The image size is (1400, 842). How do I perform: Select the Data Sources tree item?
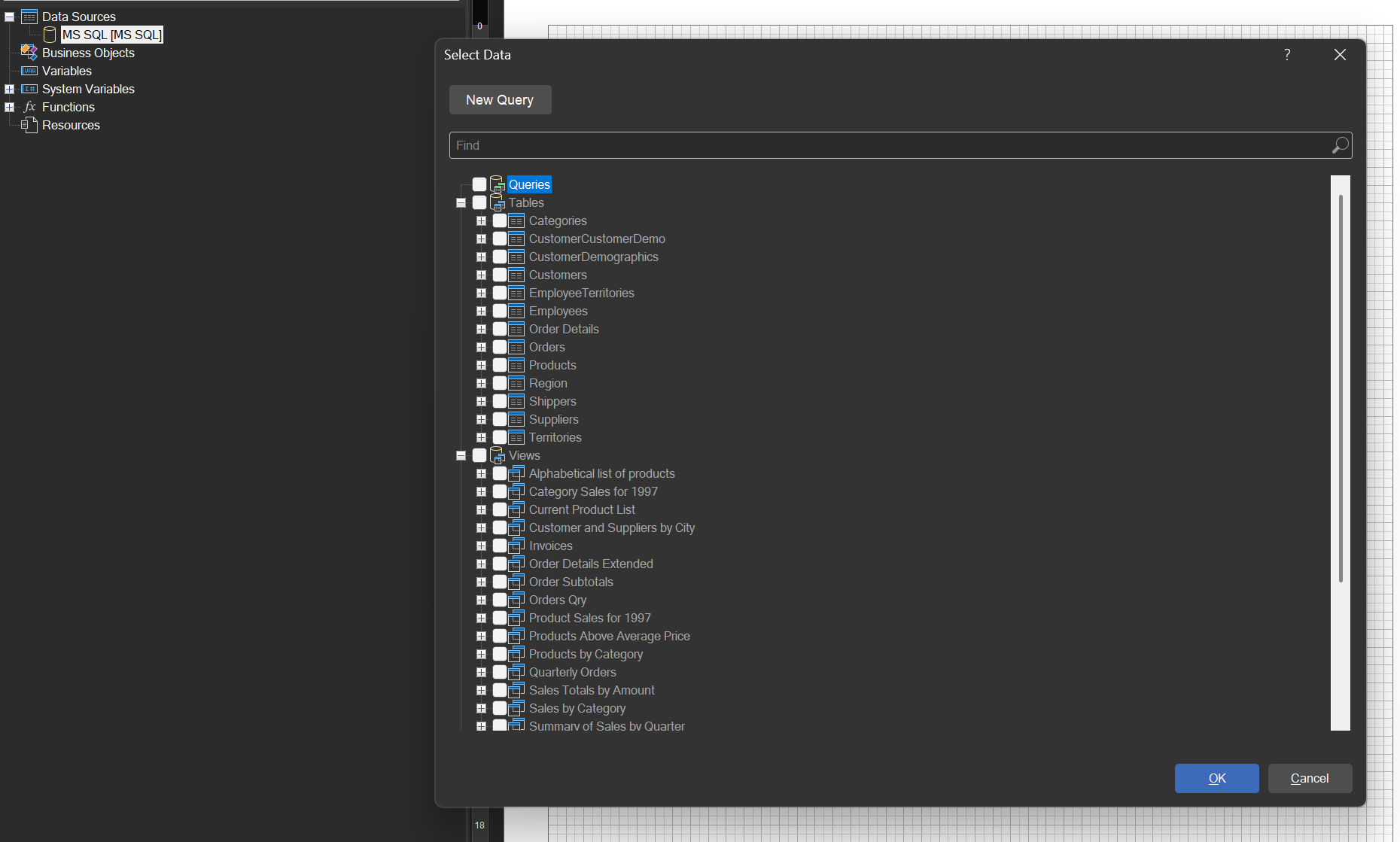point(78,16)
